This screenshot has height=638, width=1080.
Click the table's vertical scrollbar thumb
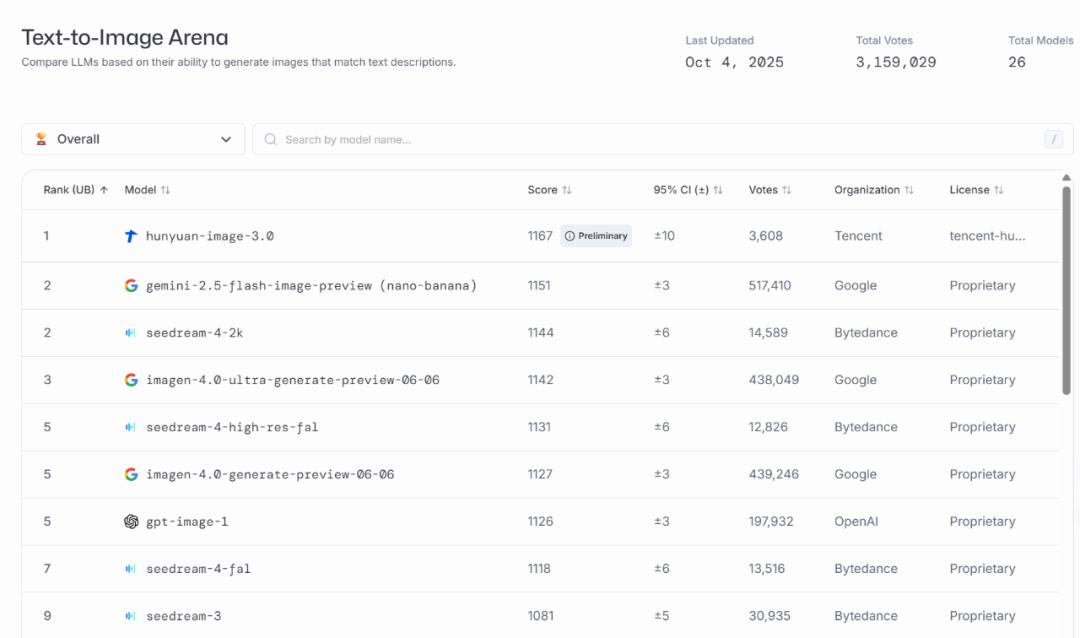click(x=1067, y=290)
